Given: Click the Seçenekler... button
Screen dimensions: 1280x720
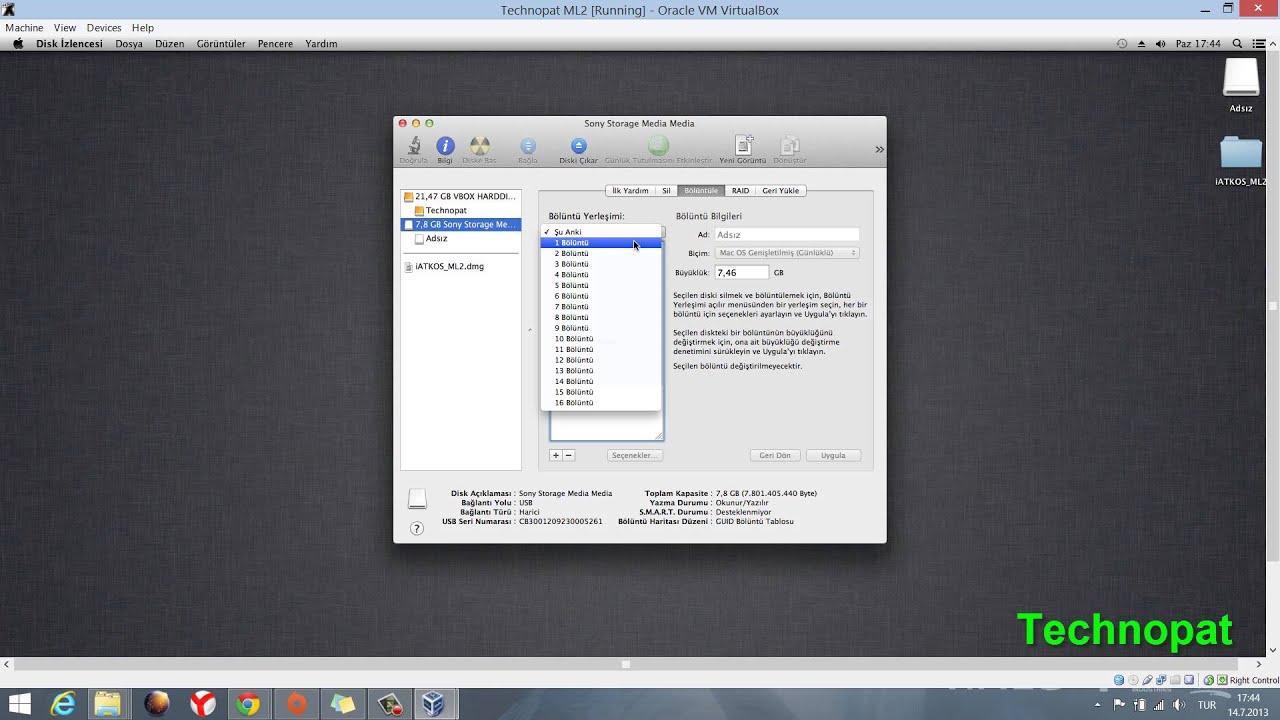Looking at the screenshot, I should [x=635, y=455].
